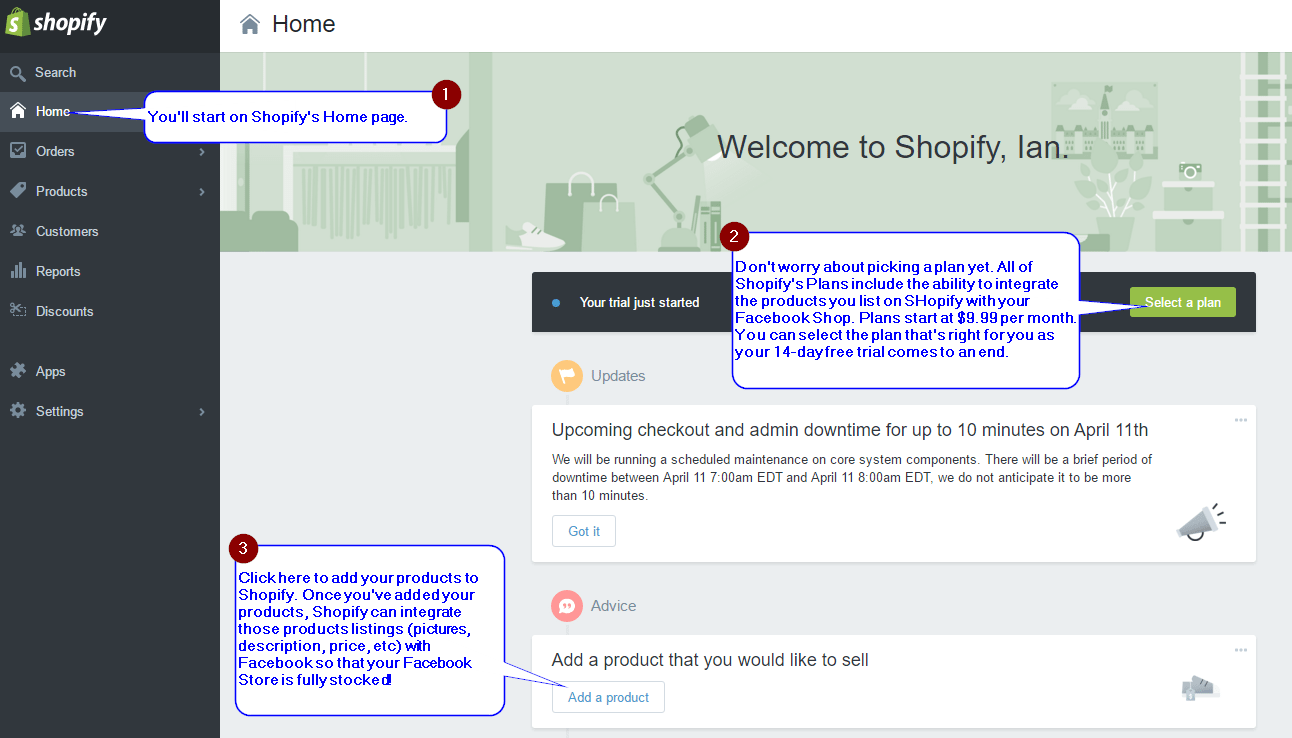Open the Customers section
1292x738 pixels.
[67, 231]
